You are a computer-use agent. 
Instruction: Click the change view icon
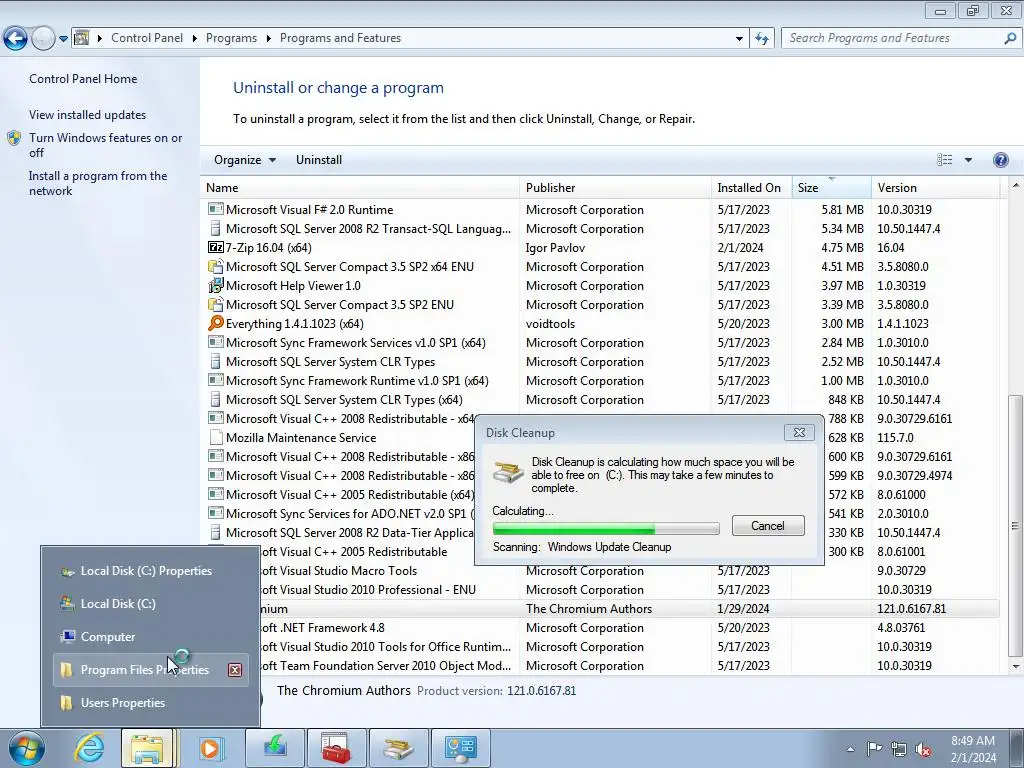click(x=944, y=160)
